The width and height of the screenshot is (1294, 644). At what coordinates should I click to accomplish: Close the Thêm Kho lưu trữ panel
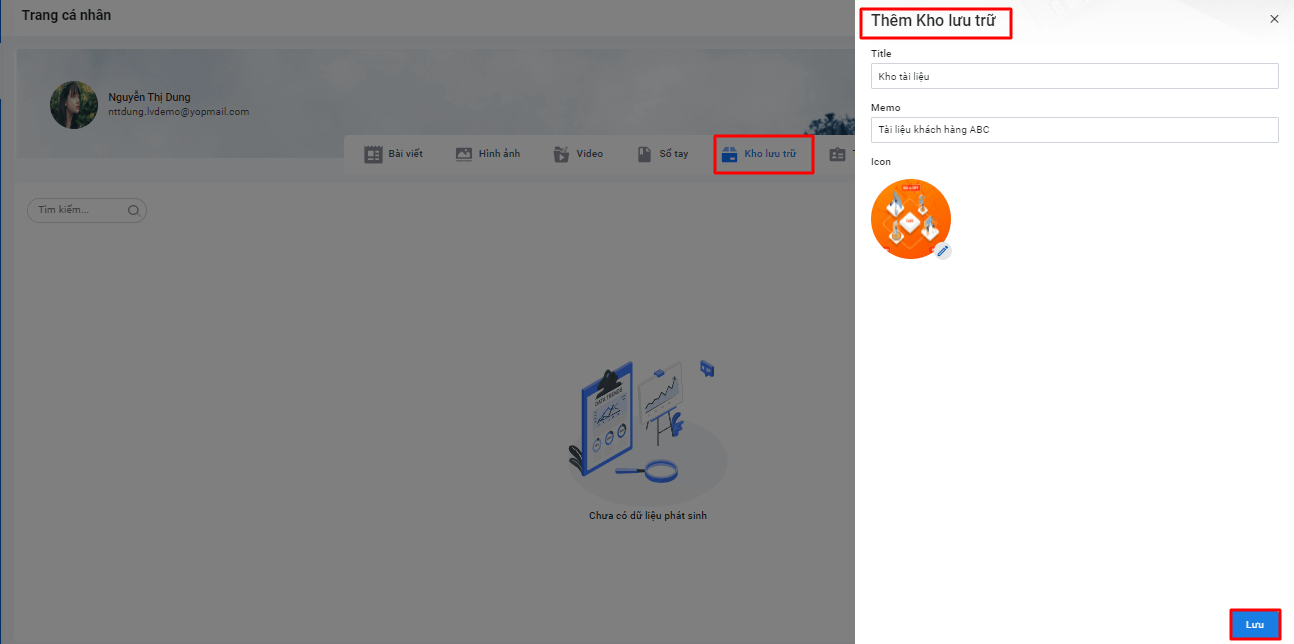point(1273,19)
